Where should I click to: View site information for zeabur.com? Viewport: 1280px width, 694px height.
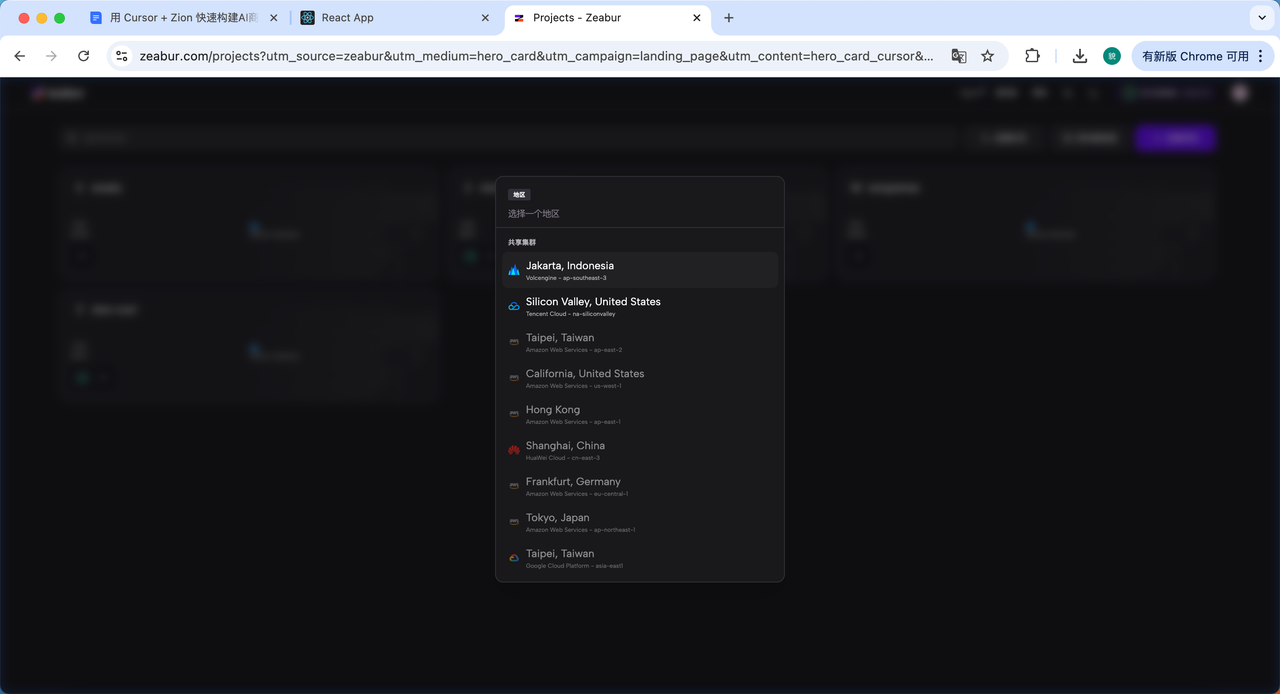[x=122, y=56]
